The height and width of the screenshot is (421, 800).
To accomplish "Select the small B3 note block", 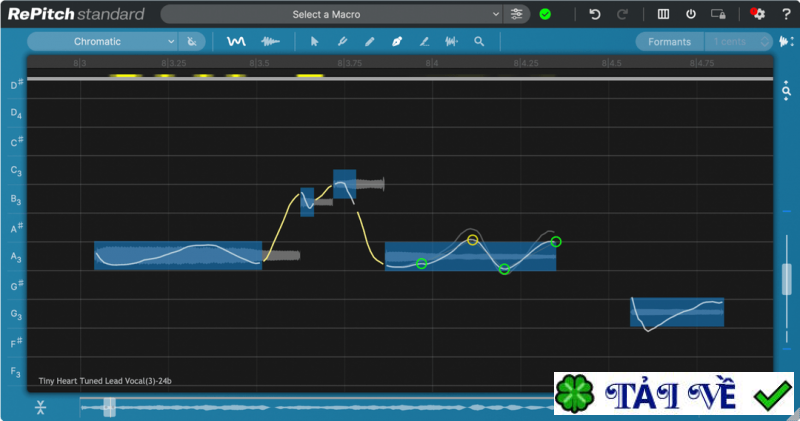I will 307,202.
